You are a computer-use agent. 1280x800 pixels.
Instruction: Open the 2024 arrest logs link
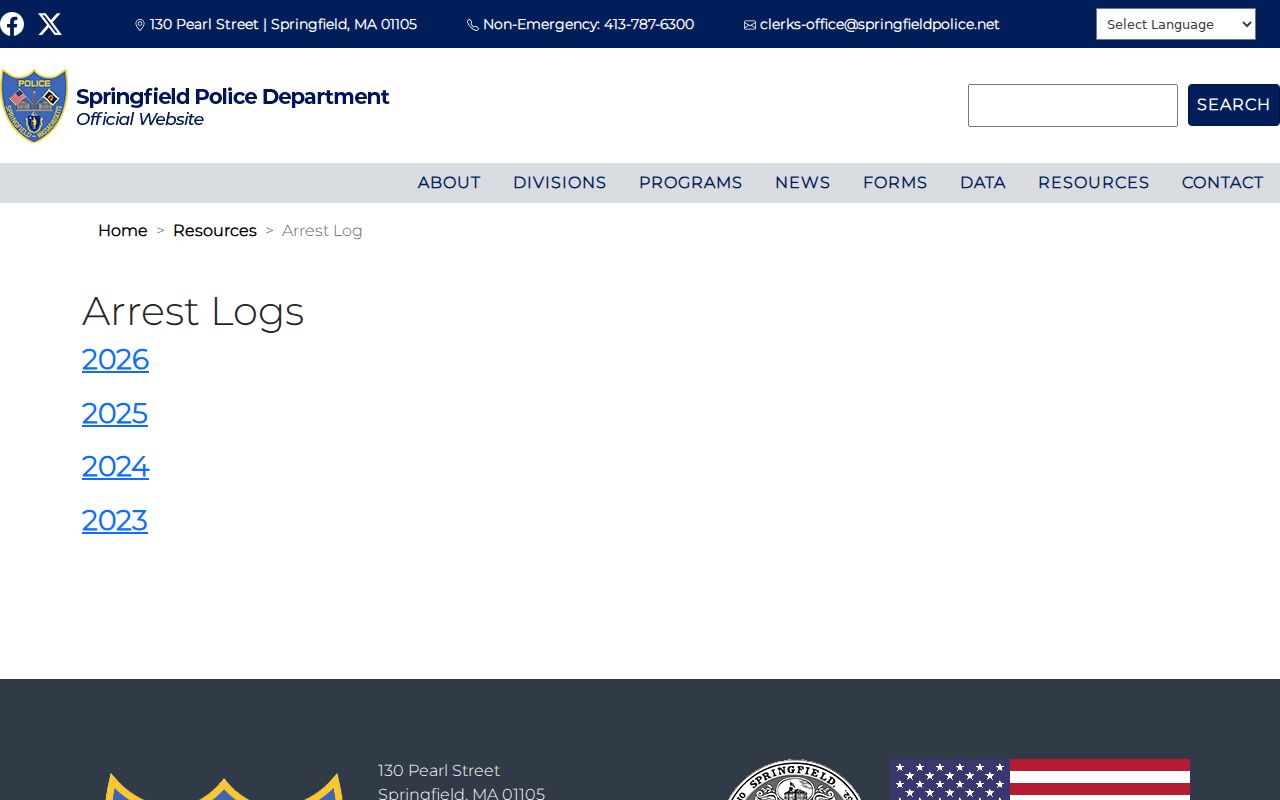coord(116,467)
